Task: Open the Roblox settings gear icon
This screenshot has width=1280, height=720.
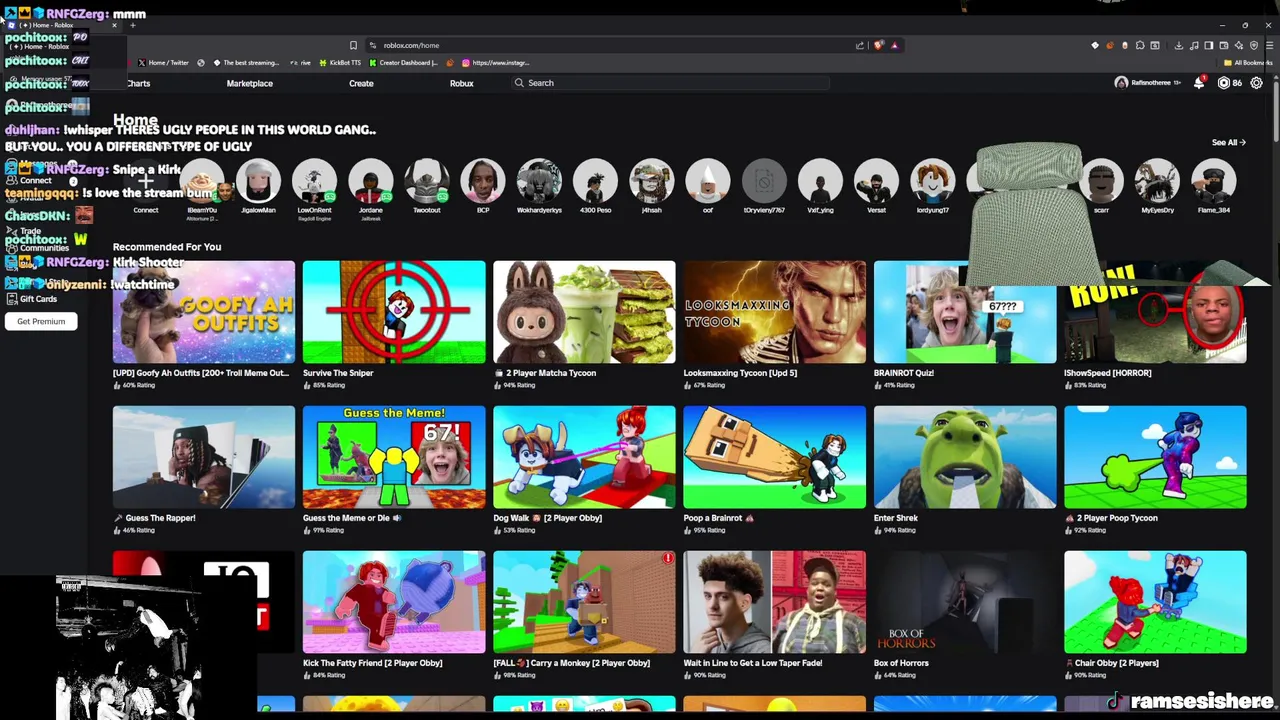Action: tap(1257, 83)
